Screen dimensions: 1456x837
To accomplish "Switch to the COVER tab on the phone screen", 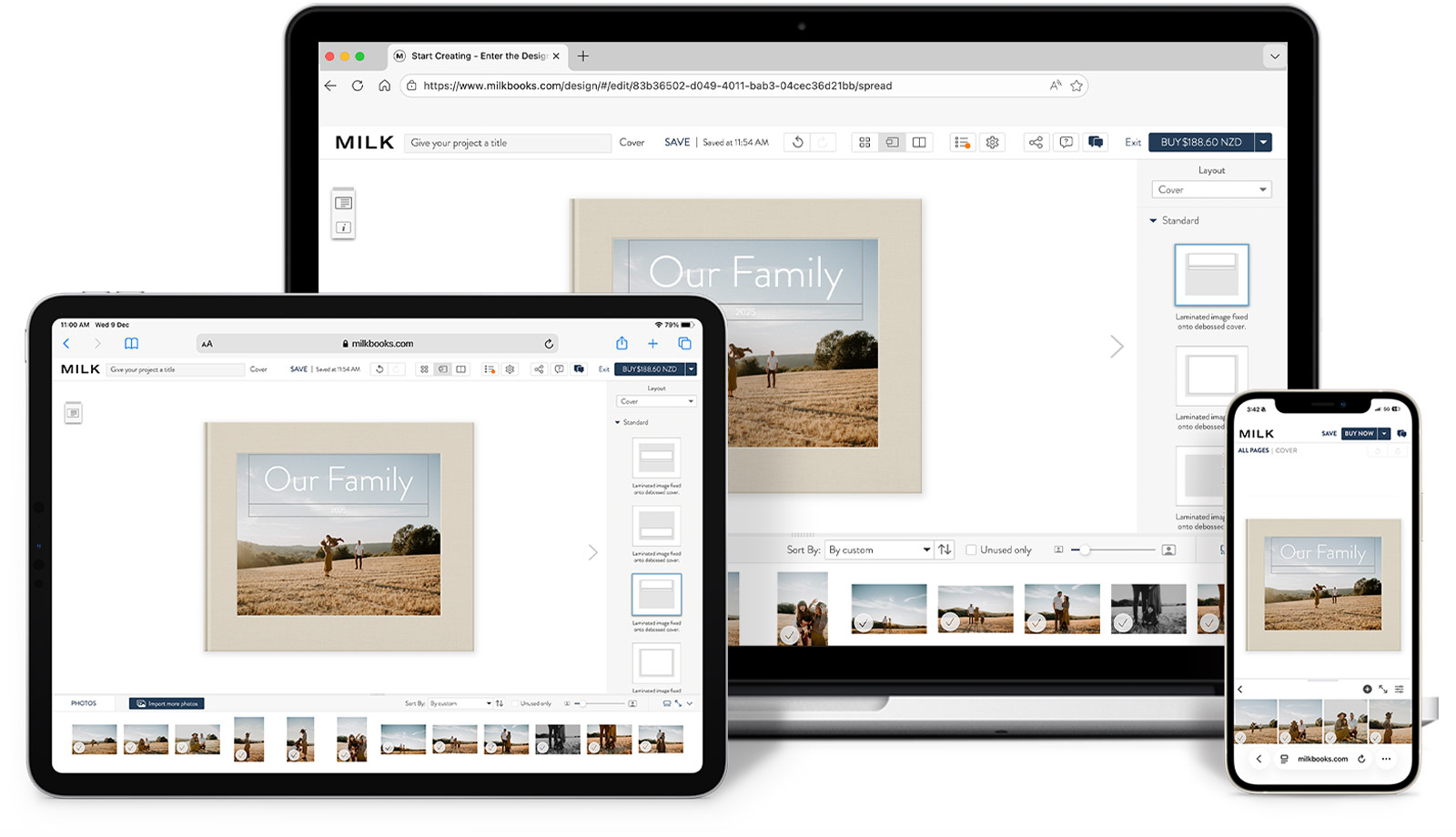I will [x=1288, y=449].
